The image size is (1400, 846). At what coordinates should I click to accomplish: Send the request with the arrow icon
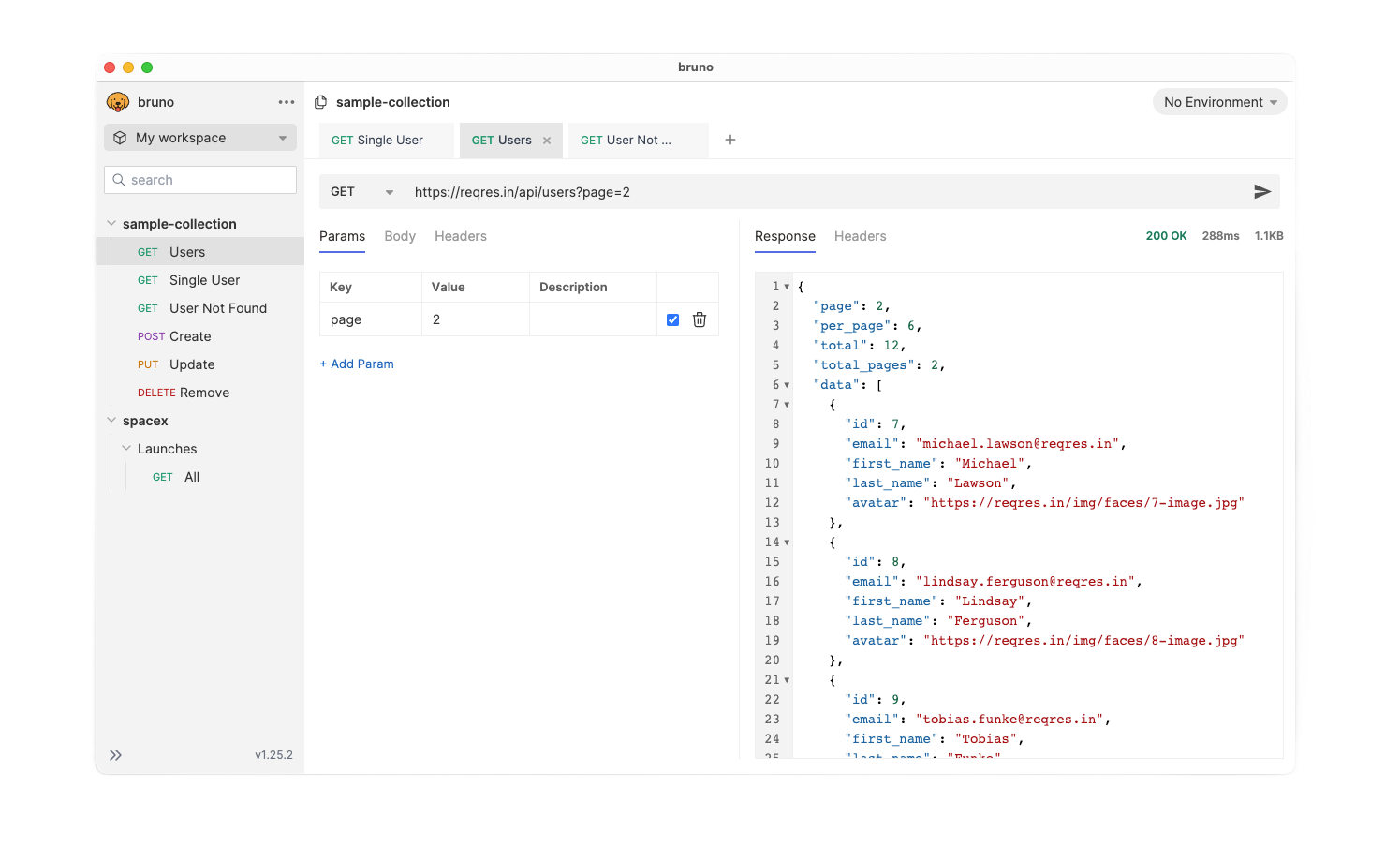tap(1261, 192)
